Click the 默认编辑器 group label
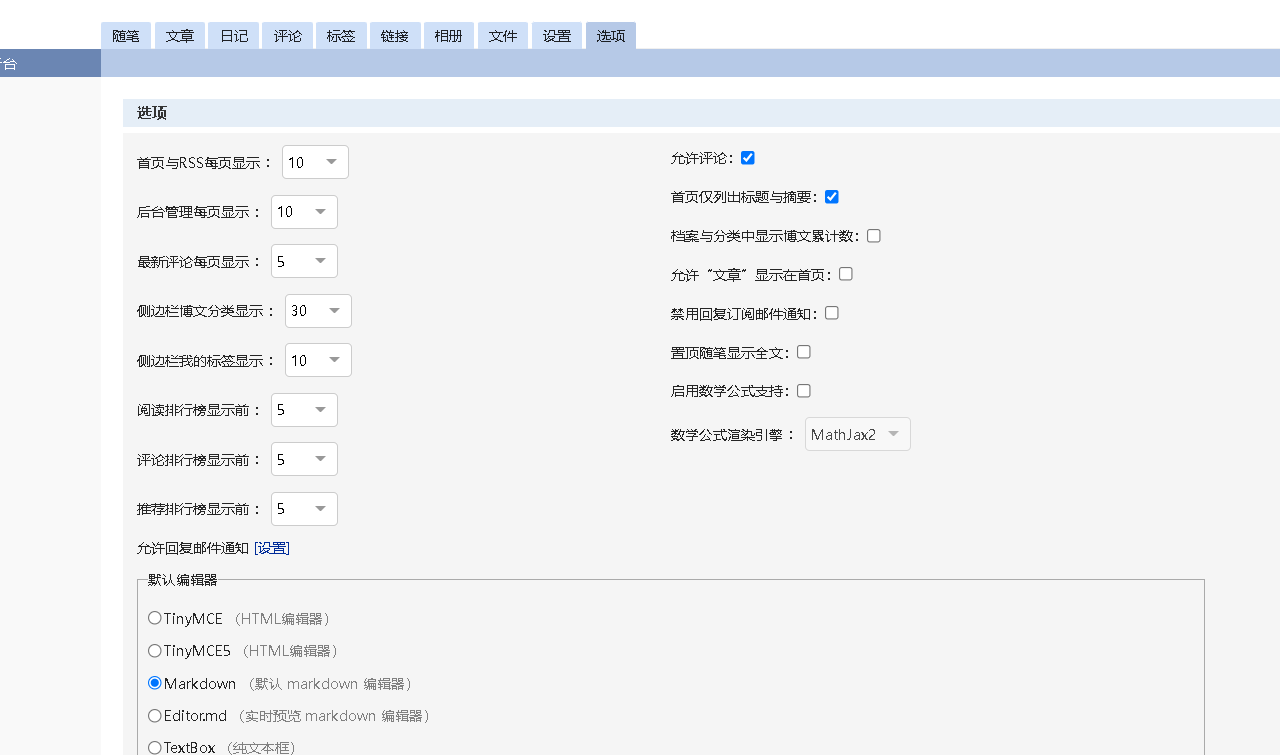 tap(182, 579)
